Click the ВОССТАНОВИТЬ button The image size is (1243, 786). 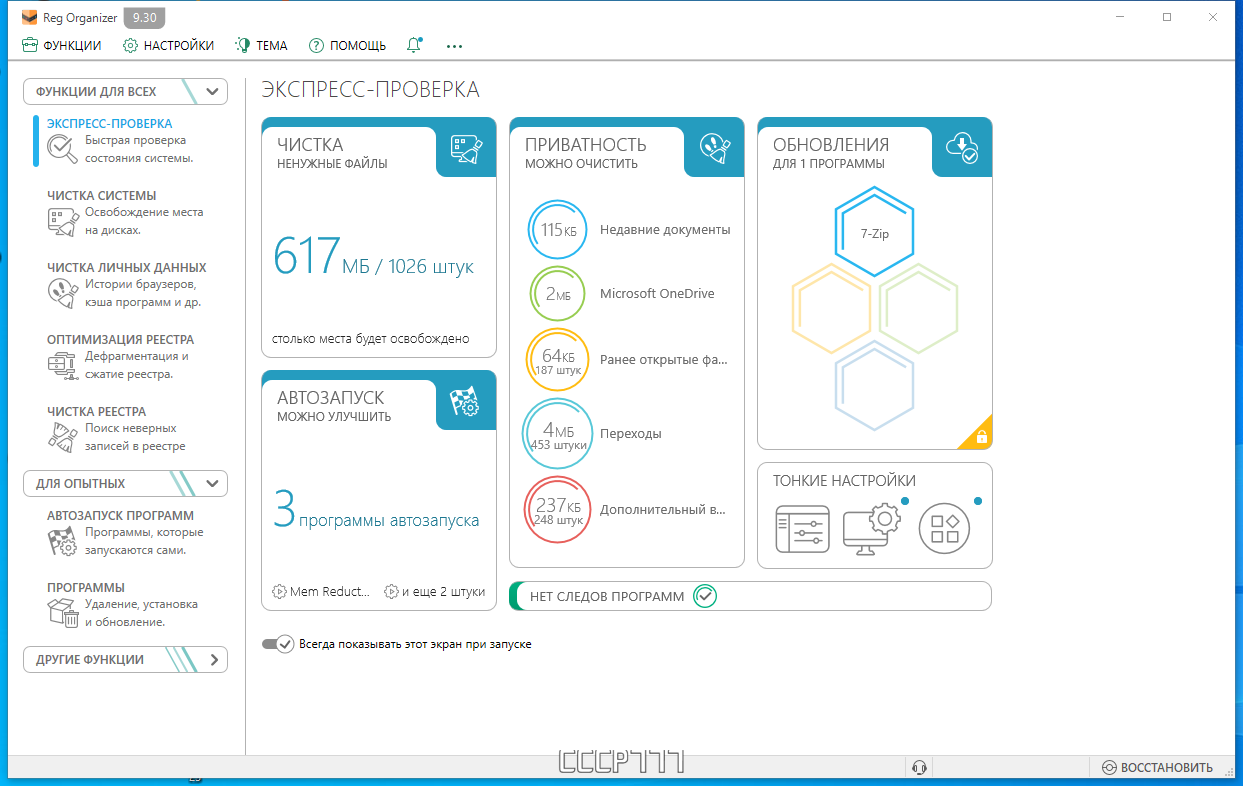(x=1157, y=768)
